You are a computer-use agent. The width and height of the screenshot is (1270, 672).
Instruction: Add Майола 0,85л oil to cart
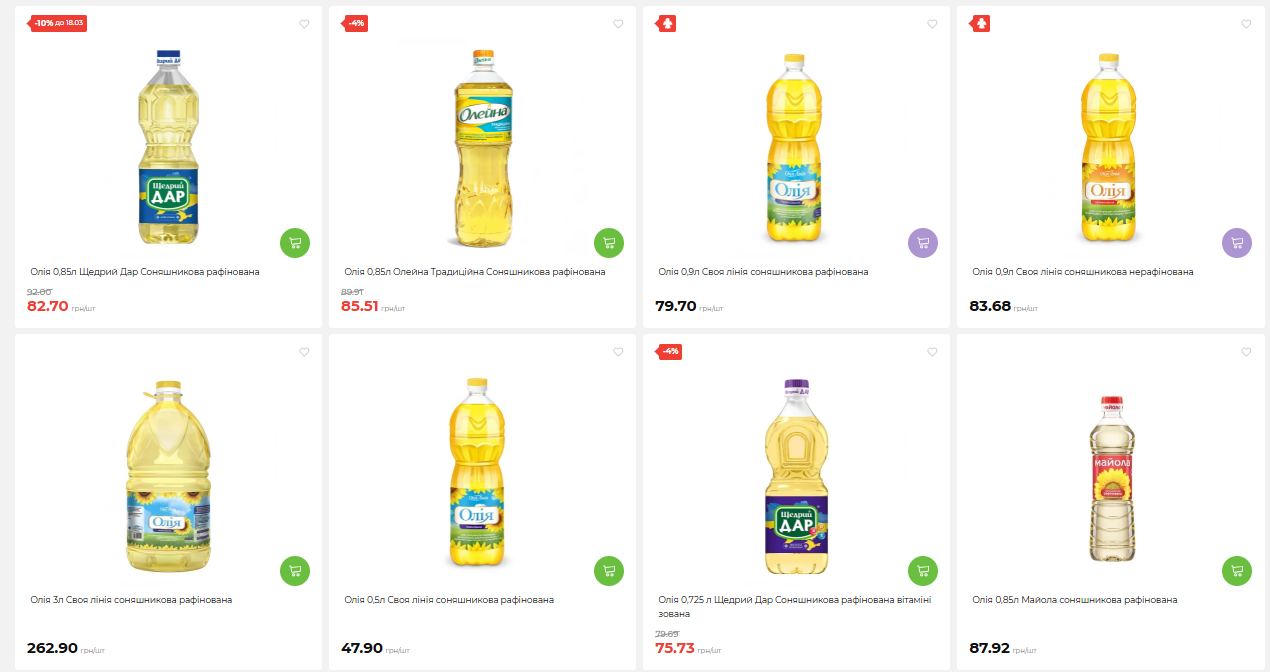(1237, 571)
